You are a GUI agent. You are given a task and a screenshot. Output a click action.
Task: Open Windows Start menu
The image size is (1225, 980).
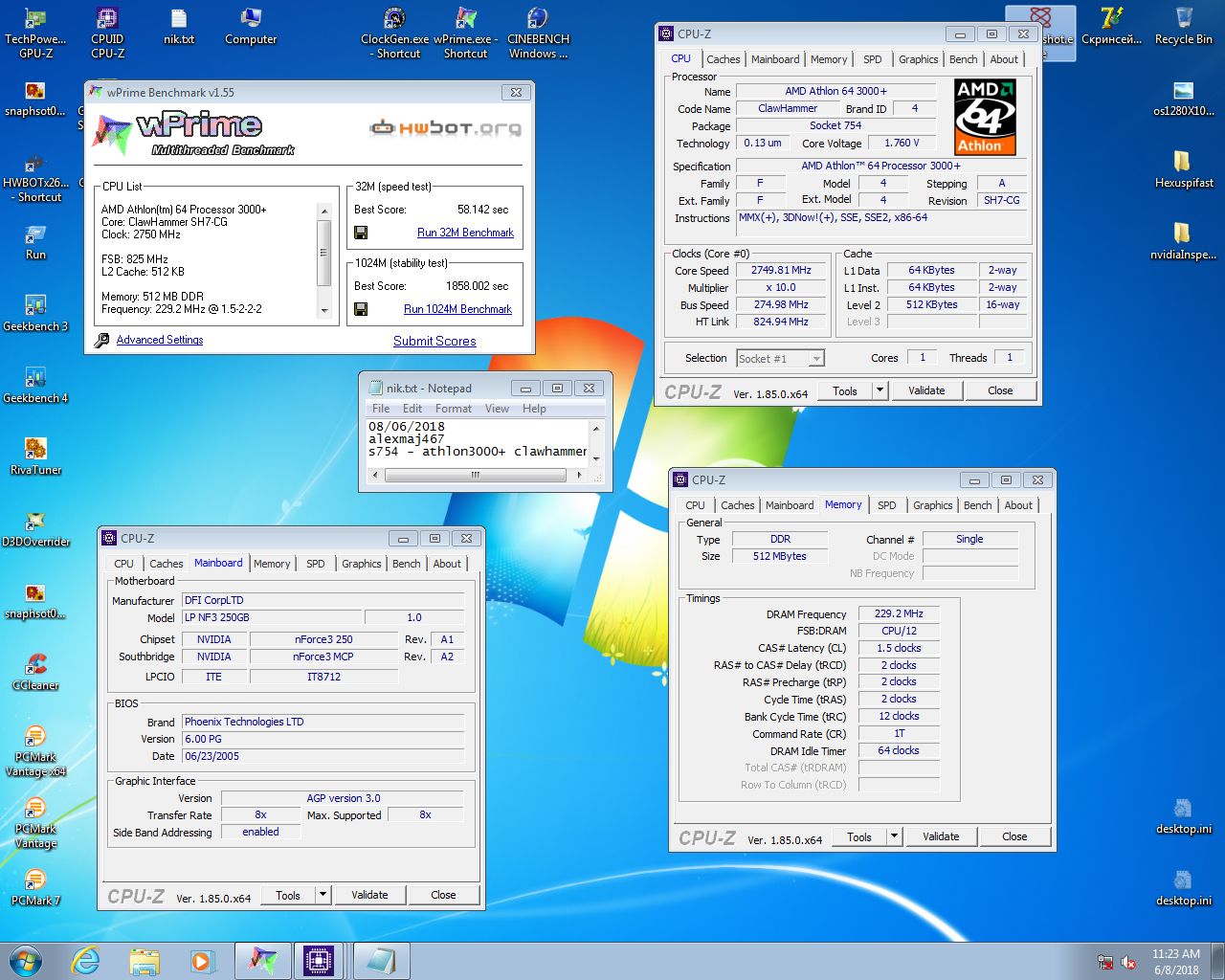tap(26, 961)
